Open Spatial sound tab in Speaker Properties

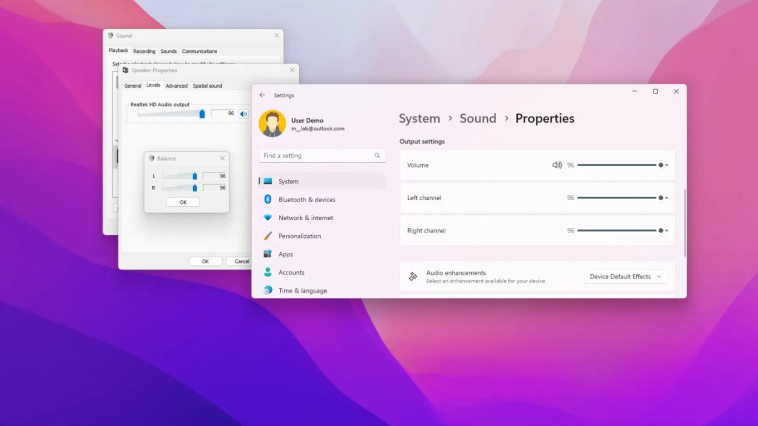[207, 86]
